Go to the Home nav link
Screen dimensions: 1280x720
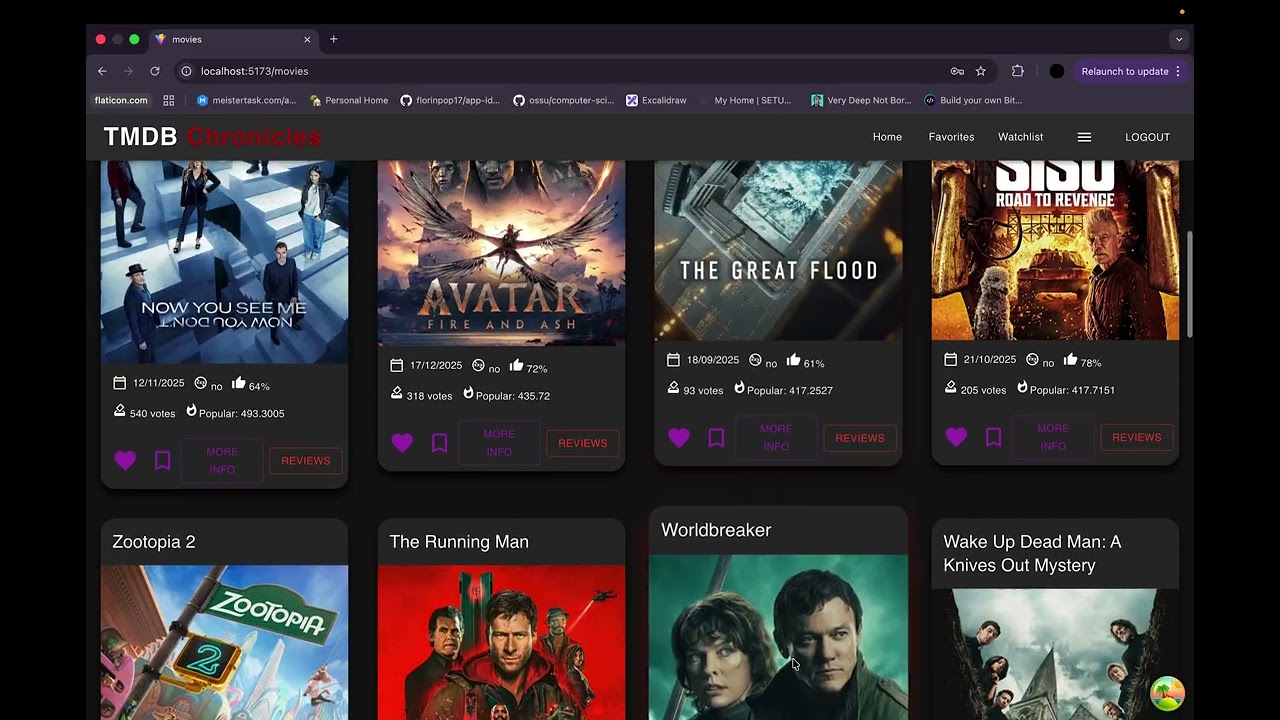click(x=887, y=137)
